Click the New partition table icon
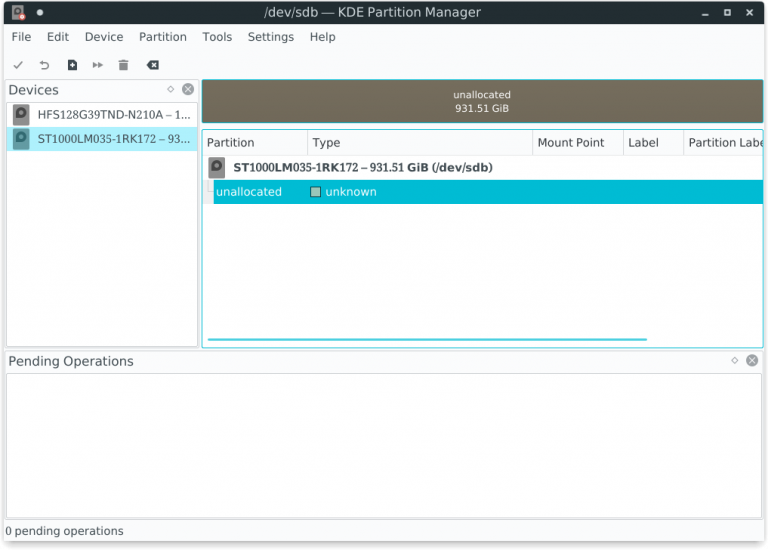Screen dimensions: 768x550 pos(72,65)
